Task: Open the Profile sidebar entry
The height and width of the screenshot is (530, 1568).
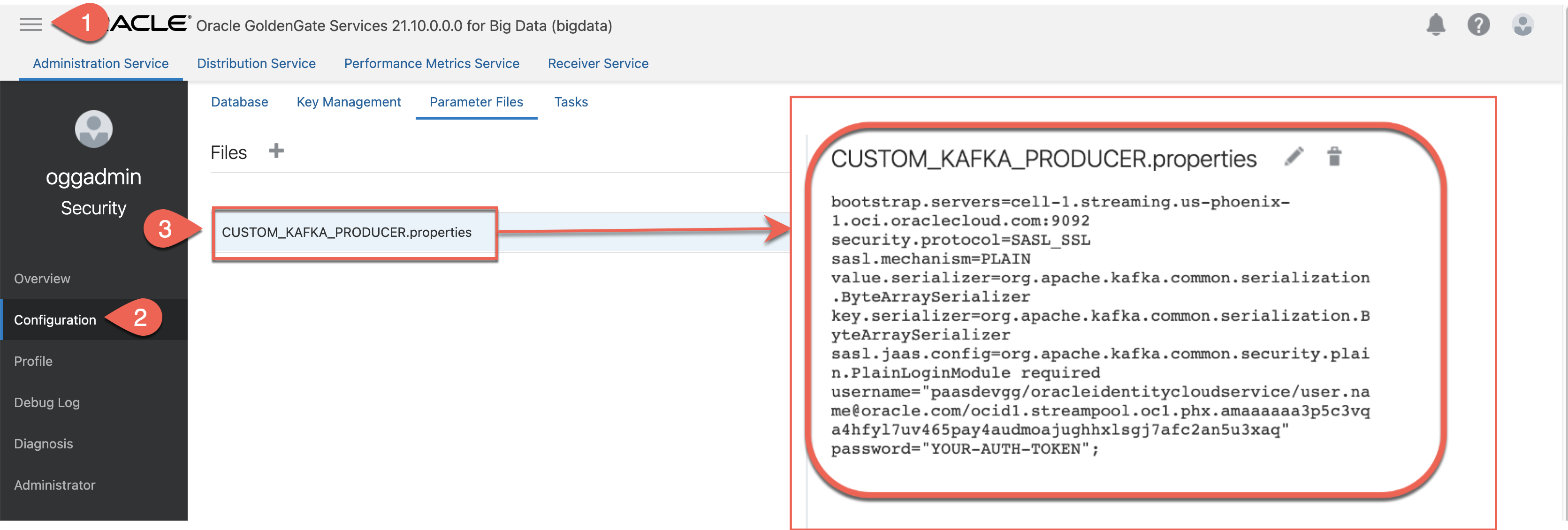Action: pyautogui.click(x=33, y=361)
